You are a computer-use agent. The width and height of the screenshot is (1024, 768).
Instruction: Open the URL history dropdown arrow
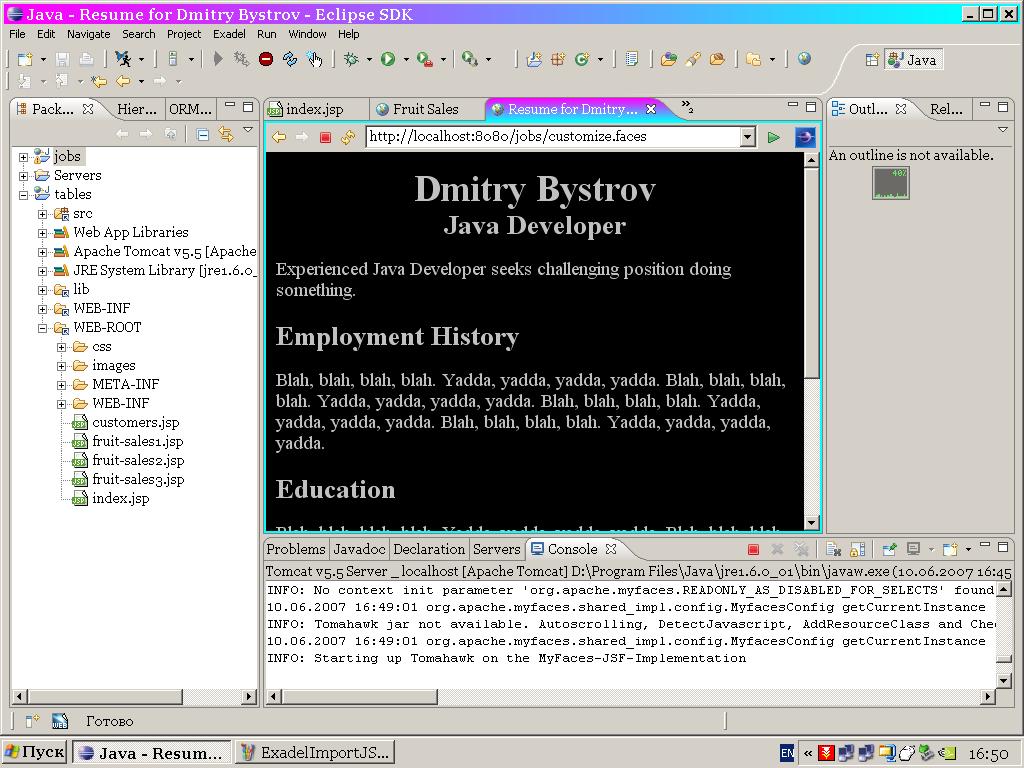748,137
